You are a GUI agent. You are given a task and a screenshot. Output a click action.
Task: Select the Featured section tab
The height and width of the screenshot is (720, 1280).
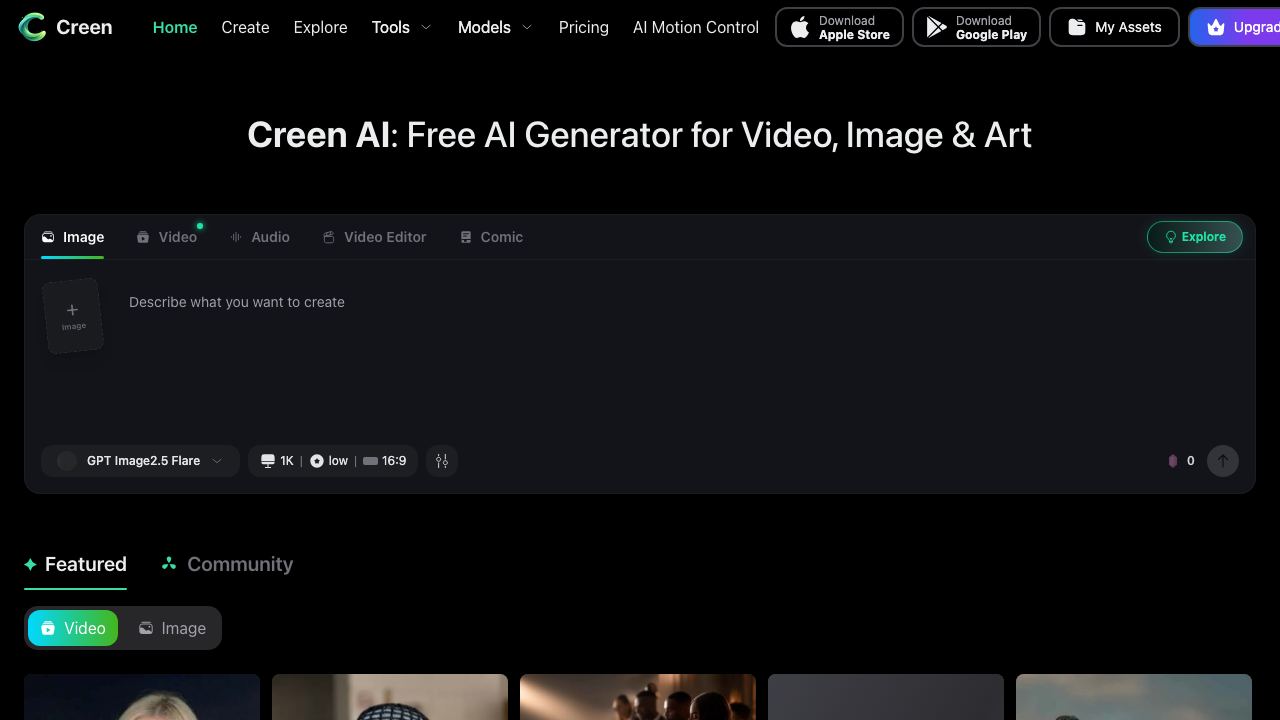[75, 564]
